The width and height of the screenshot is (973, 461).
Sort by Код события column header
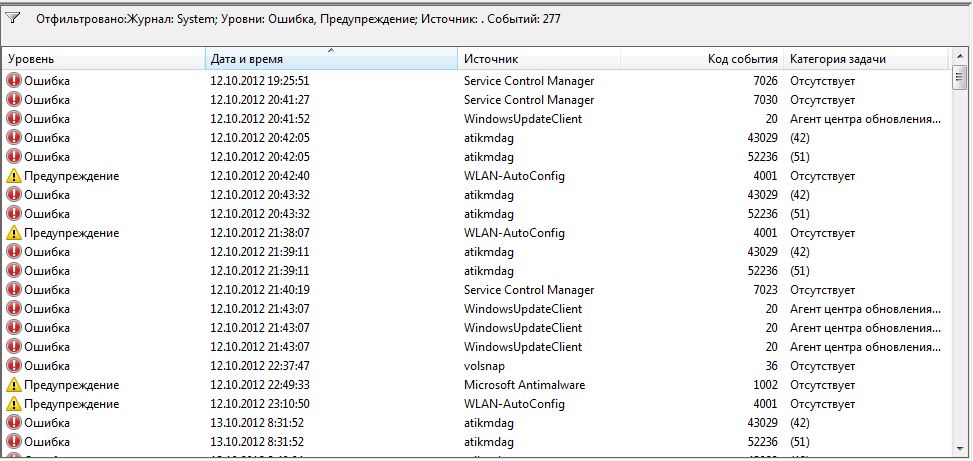(x=700, y=59)
